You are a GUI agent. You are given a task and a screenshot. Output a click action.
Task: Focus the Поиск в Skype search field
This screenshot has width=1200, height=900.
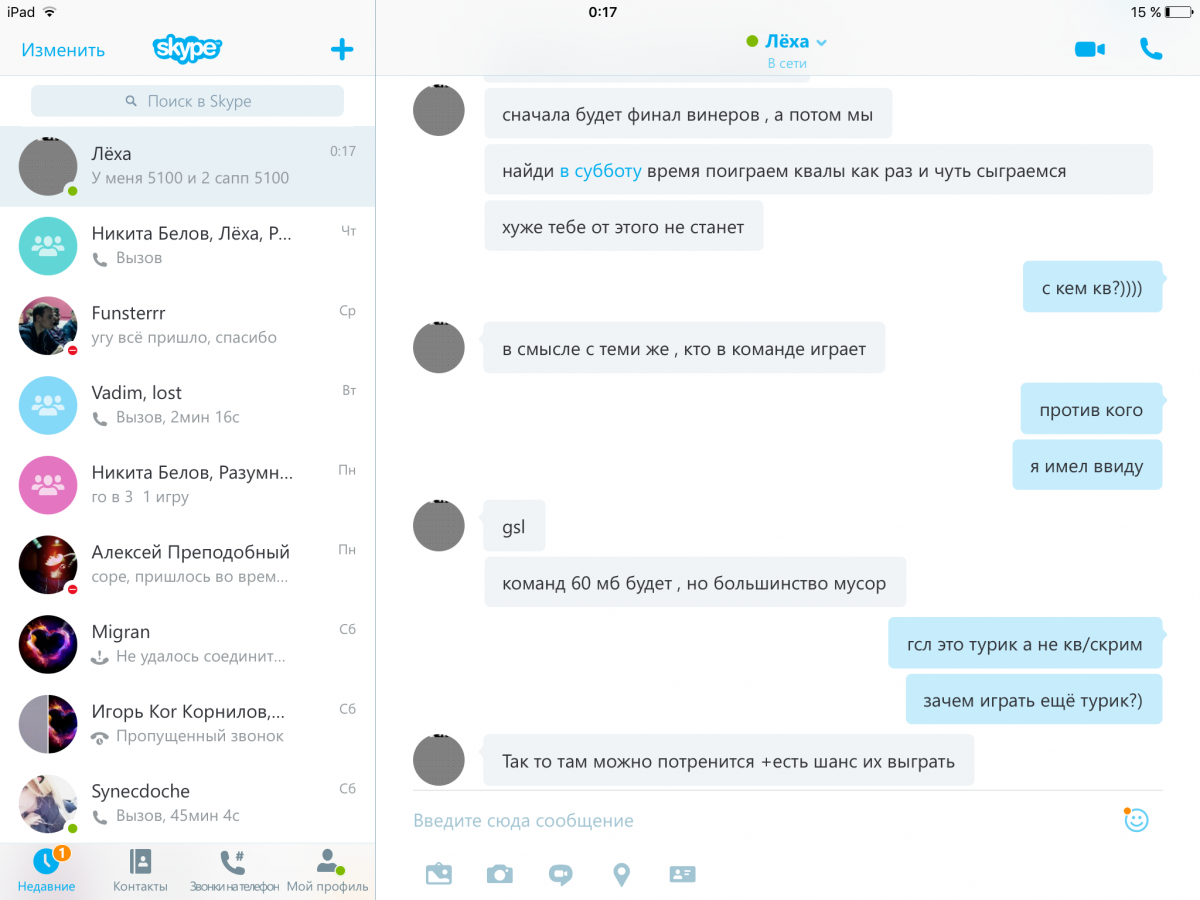187,101
